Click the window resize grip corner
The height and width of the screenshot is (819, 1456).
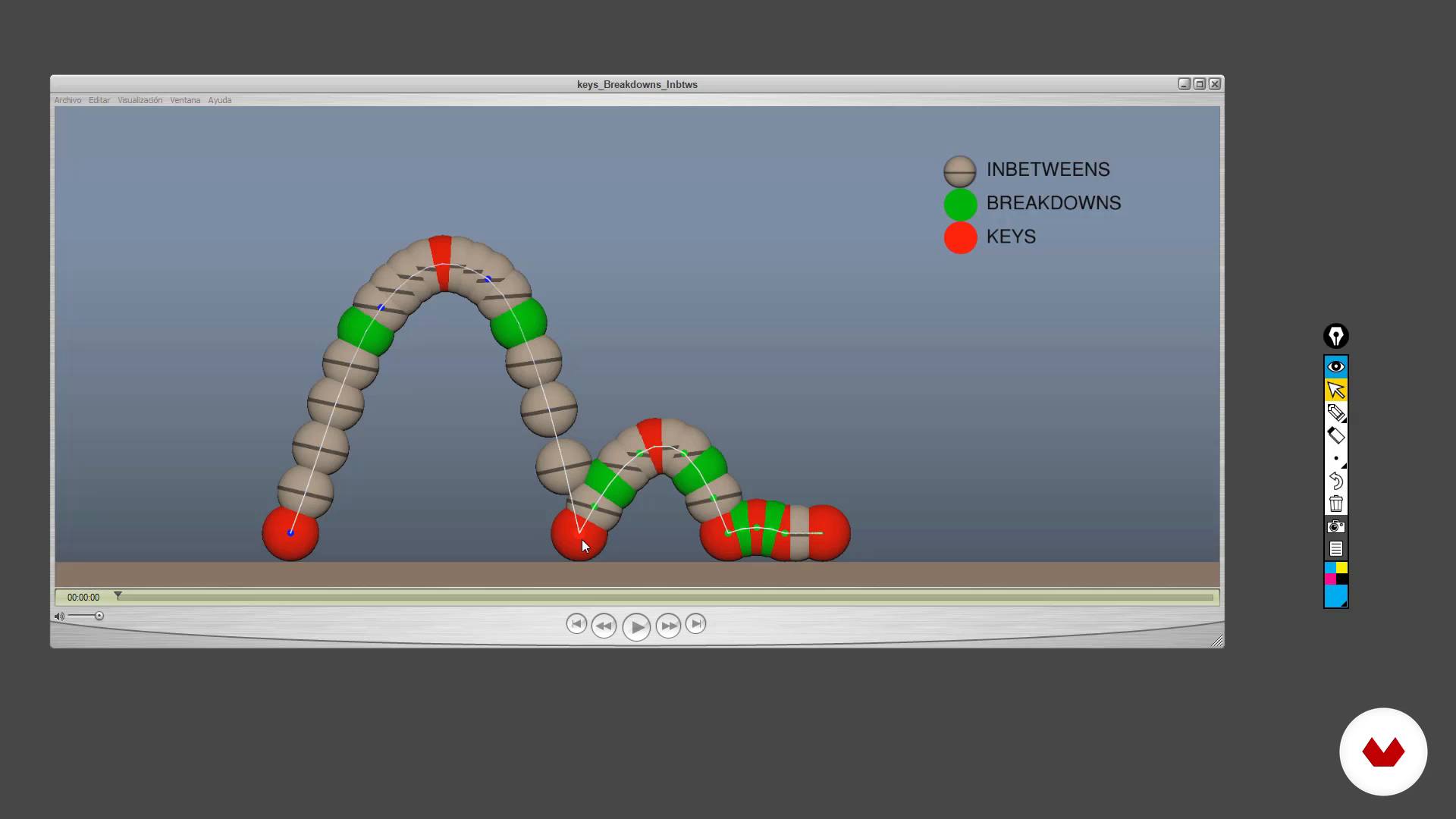coord(1217,641)
